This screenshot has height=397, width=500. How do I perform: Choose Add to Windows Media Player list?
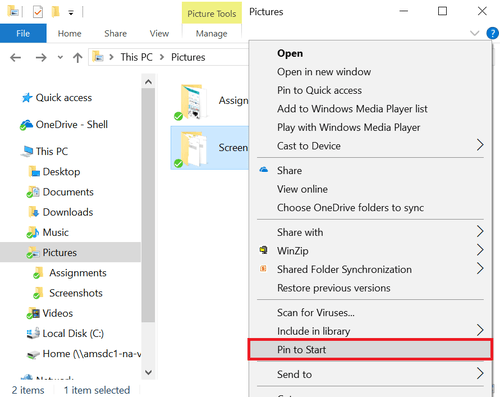352,109
